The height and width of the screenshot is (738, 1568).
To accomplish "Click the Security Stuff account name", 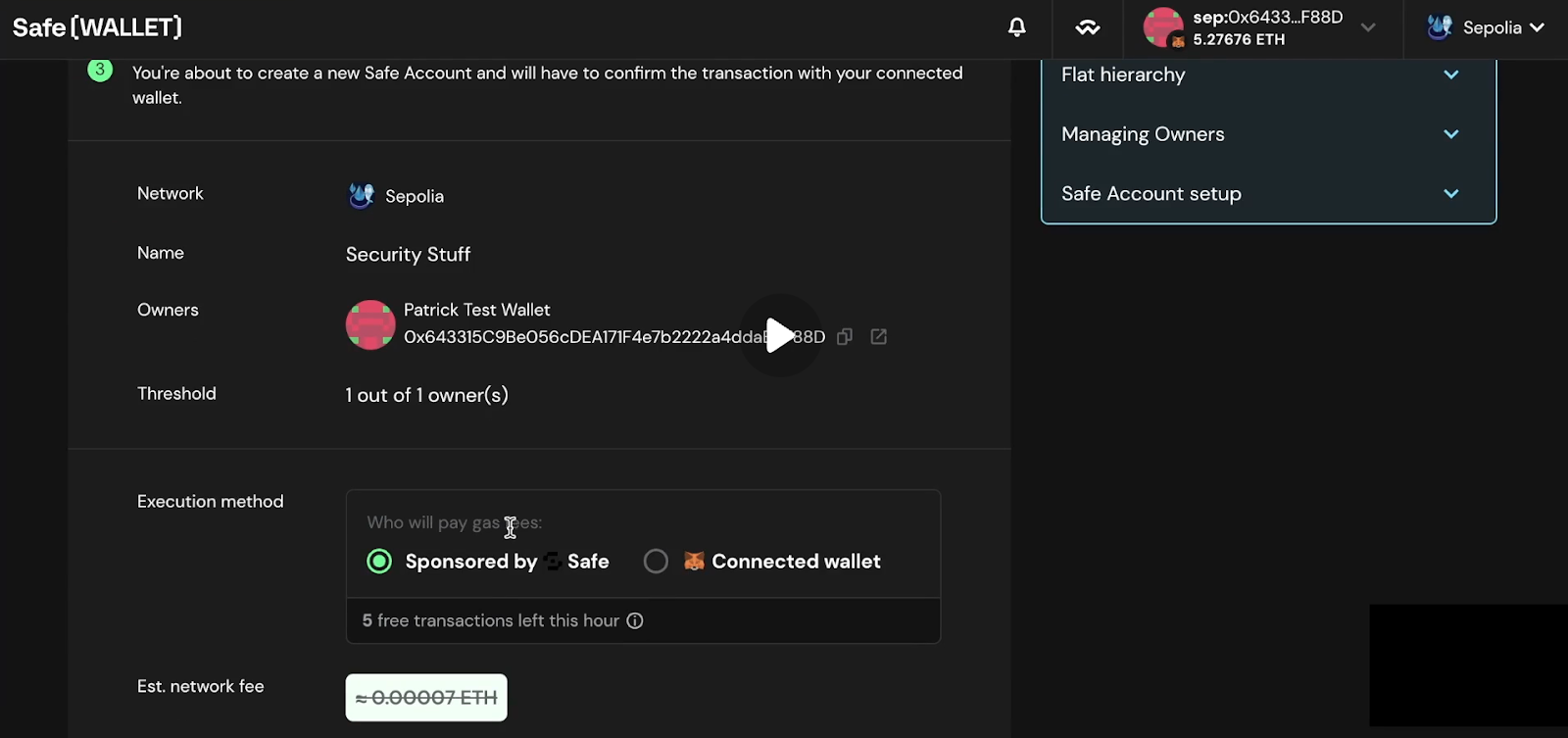I will pyautogui.click(x=408, y=255).
